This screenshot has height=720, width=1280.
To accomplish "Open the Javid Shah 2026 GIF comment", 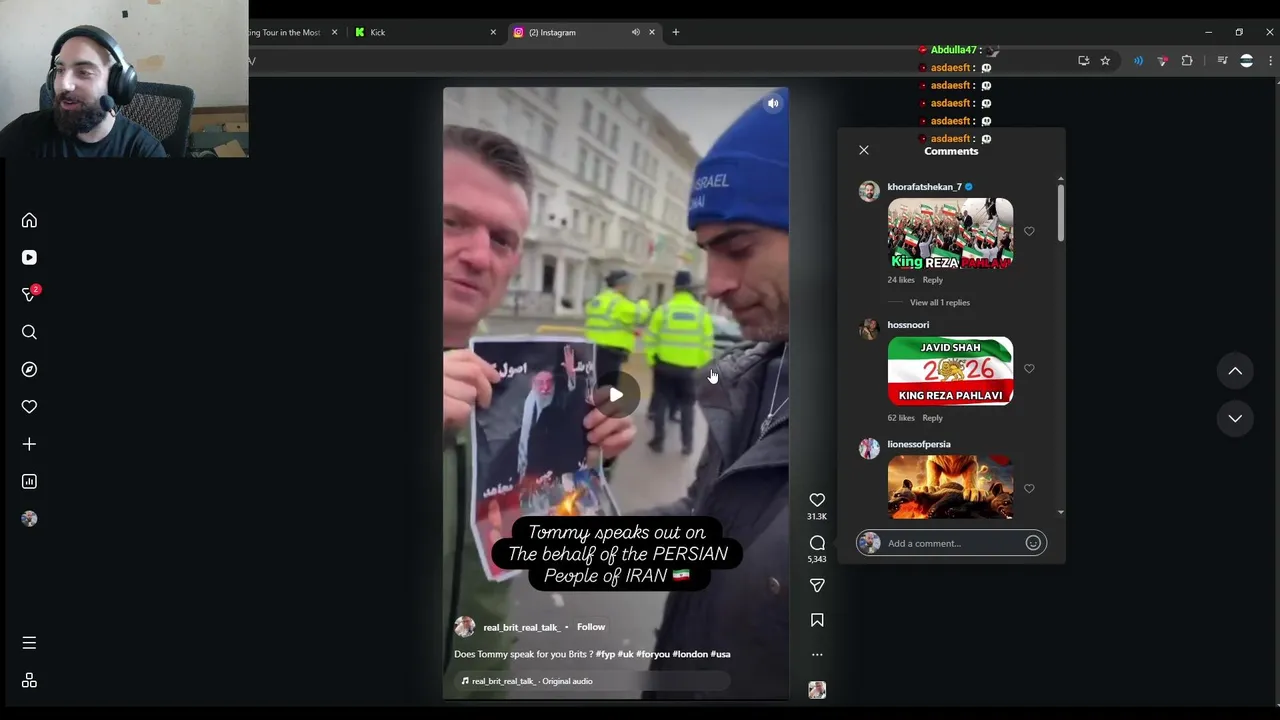I will (950, 371).
